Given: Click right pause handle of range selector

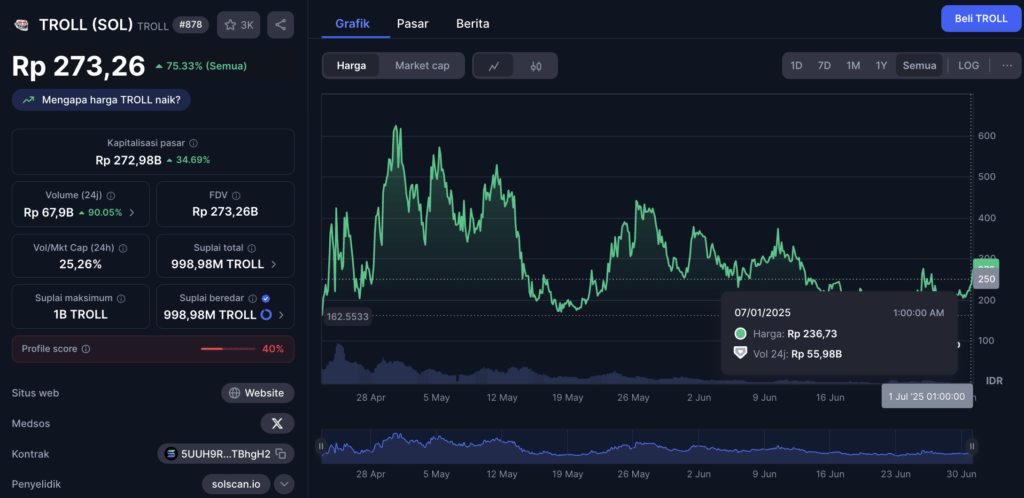Looking at the screenshot, I should [x=972, y=446].
